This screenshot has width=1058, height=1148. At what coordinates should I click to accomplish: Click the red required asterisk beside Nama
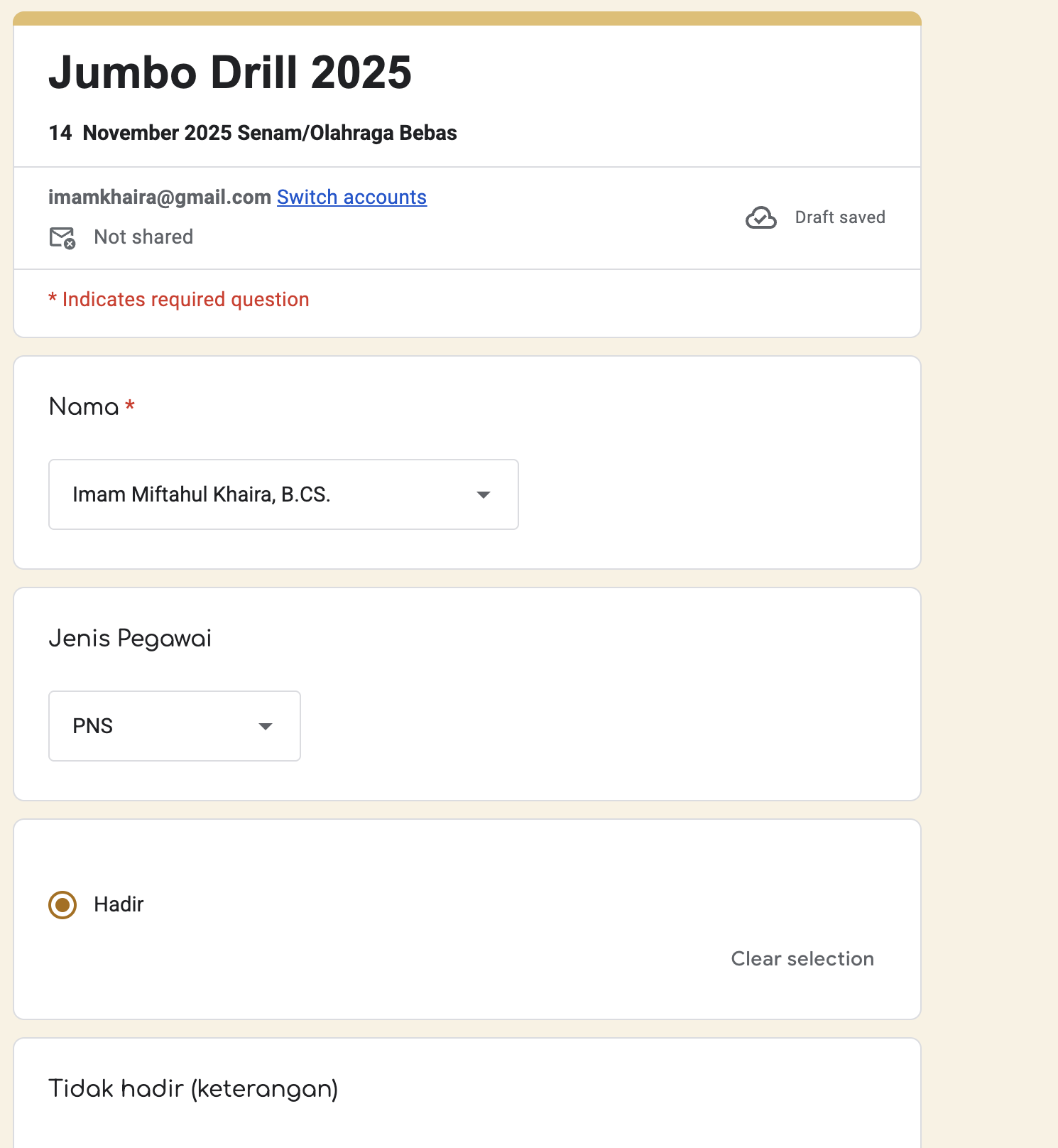click(x=130, y=405)
